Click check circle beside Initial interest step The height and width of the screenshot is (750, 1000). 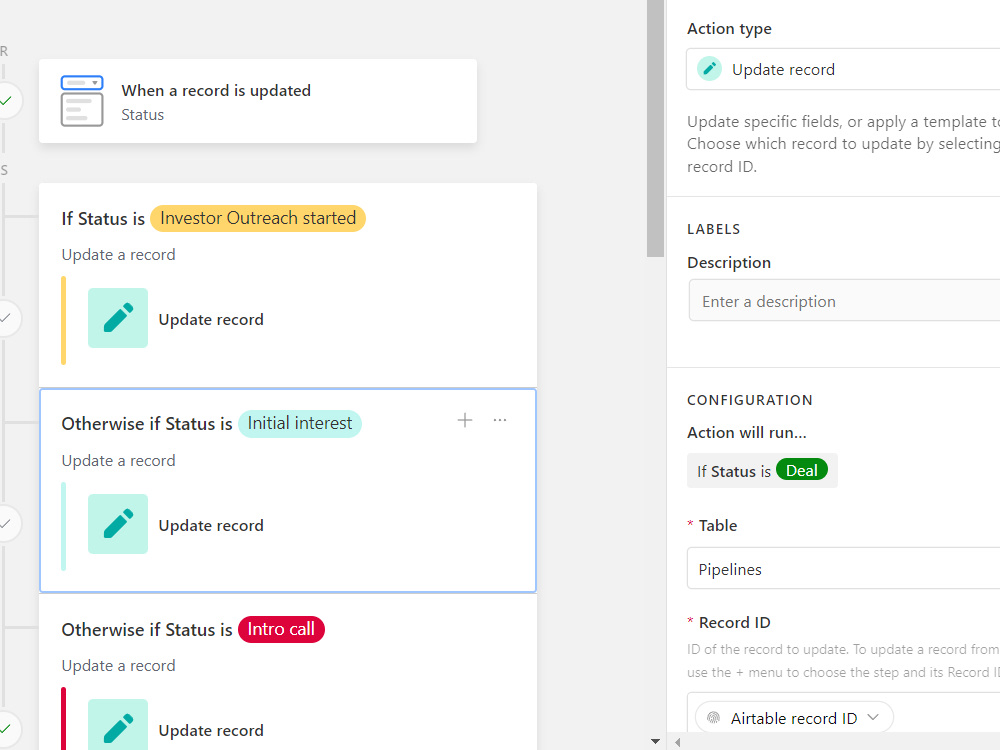pos(6,524)
